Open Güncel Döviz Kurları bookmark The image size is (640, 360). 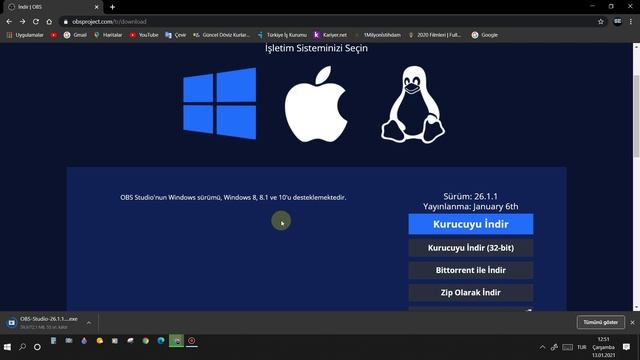click(x=222, y=35)
